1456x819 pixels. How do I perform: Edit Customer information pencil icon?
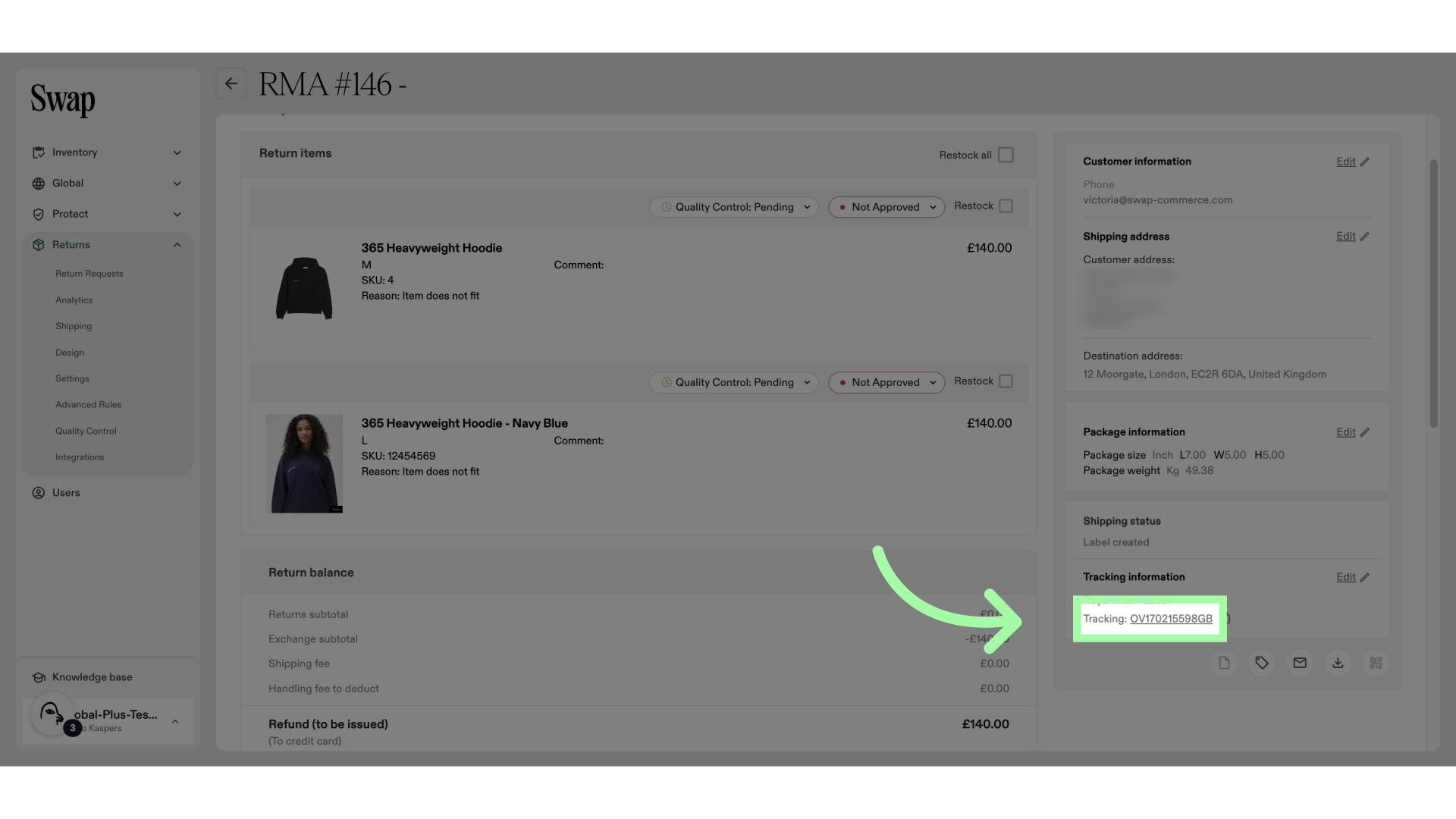[1364, 162]
